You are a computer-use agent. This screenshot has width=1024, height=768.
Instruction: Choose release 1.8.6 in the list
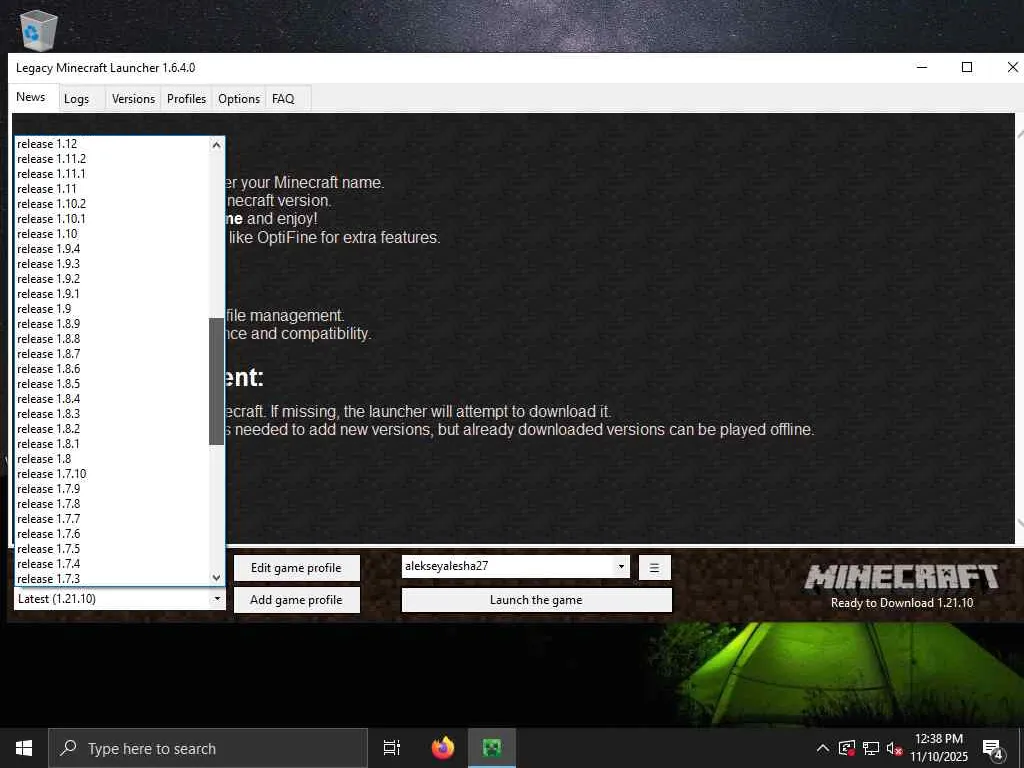[x=112, y=369]
